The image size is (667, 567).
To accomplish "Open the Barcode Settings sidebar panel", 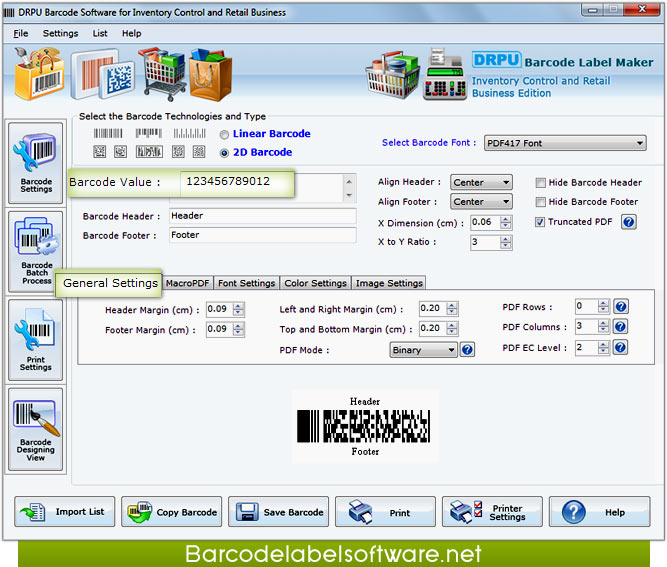I will tap(35, 163).
